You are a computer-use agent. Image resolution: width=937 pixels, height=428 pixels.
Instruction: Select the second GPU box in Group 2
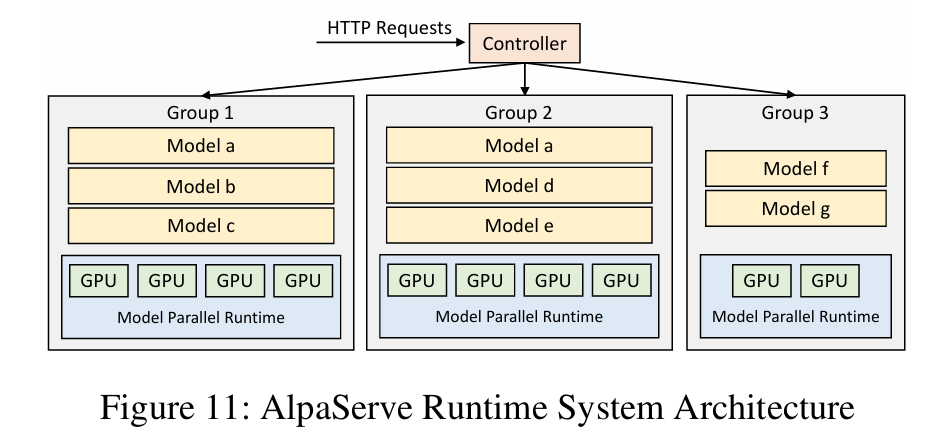485,280
